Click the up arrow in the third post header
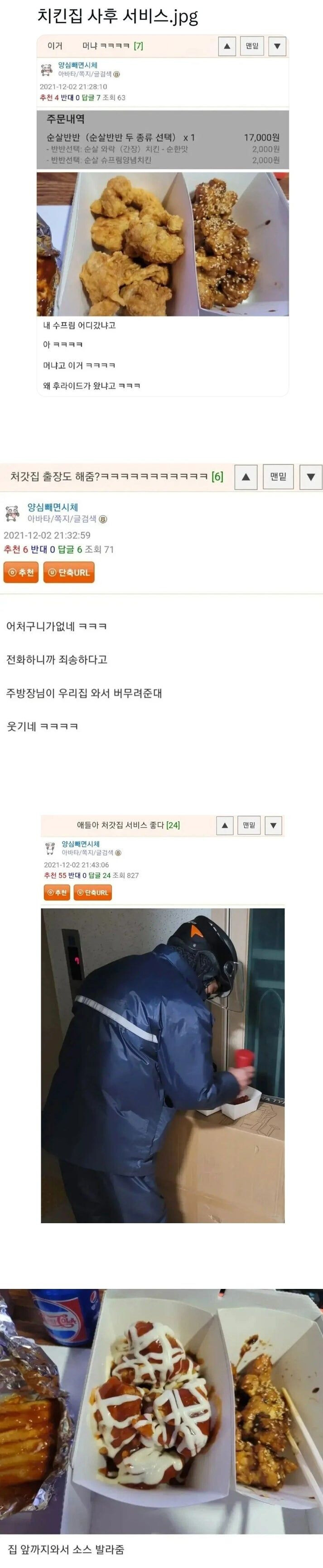The width and height of the screenshot is (323, 1568). point(224,825)
